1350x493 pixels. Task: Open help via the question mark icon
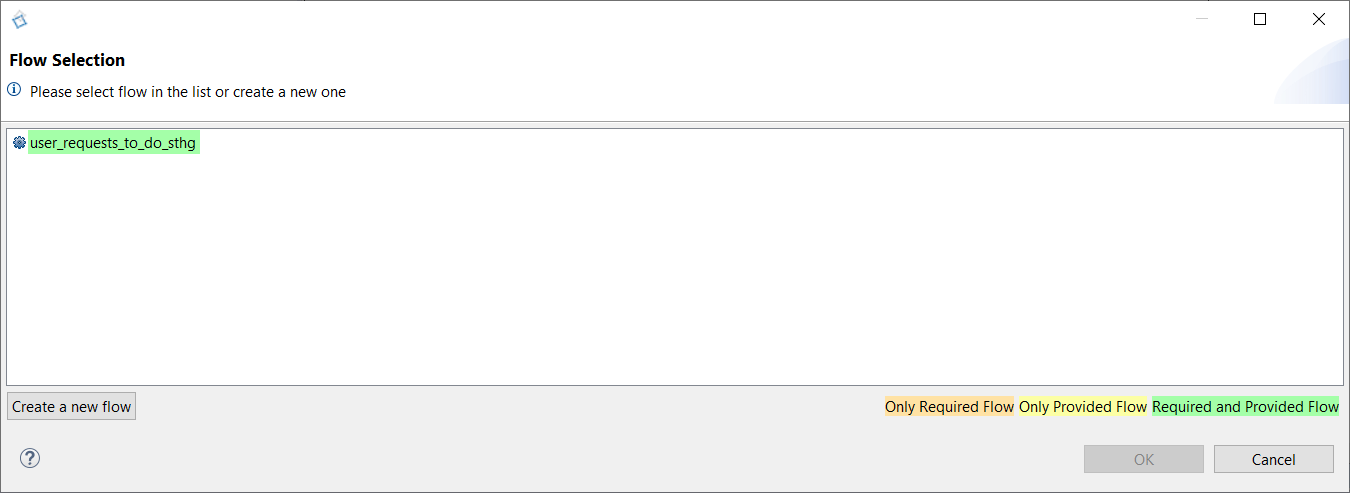pos(30,459)
